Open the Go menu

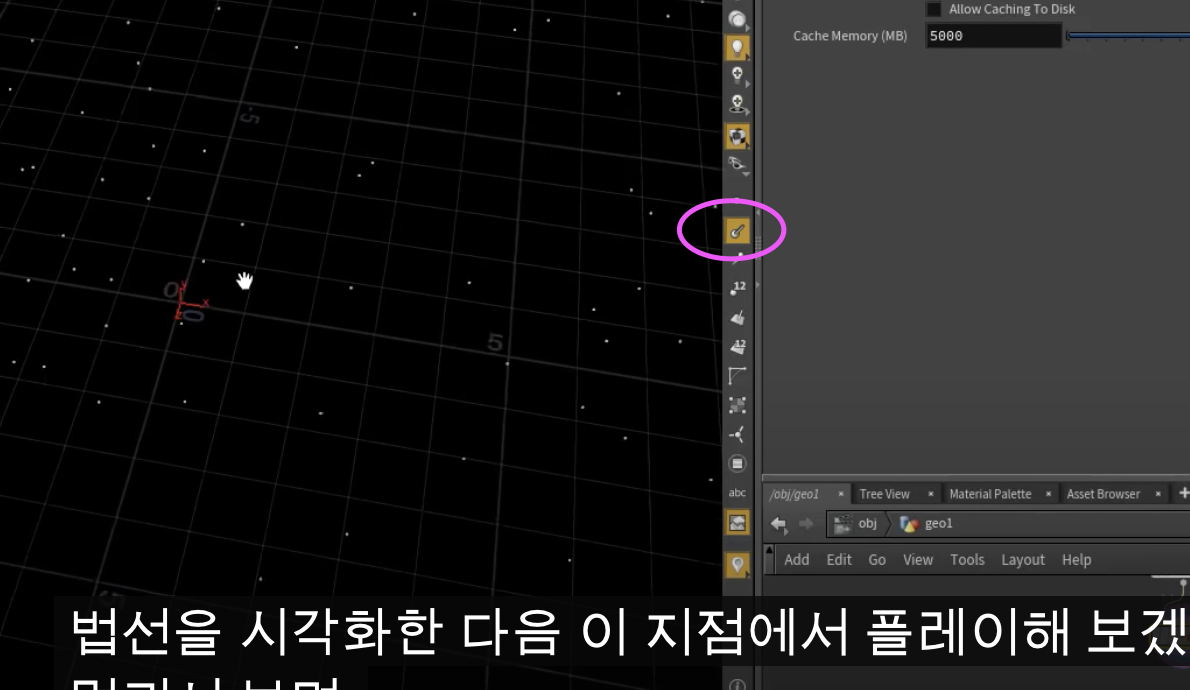pyautogui.click(x=877, y=560)
